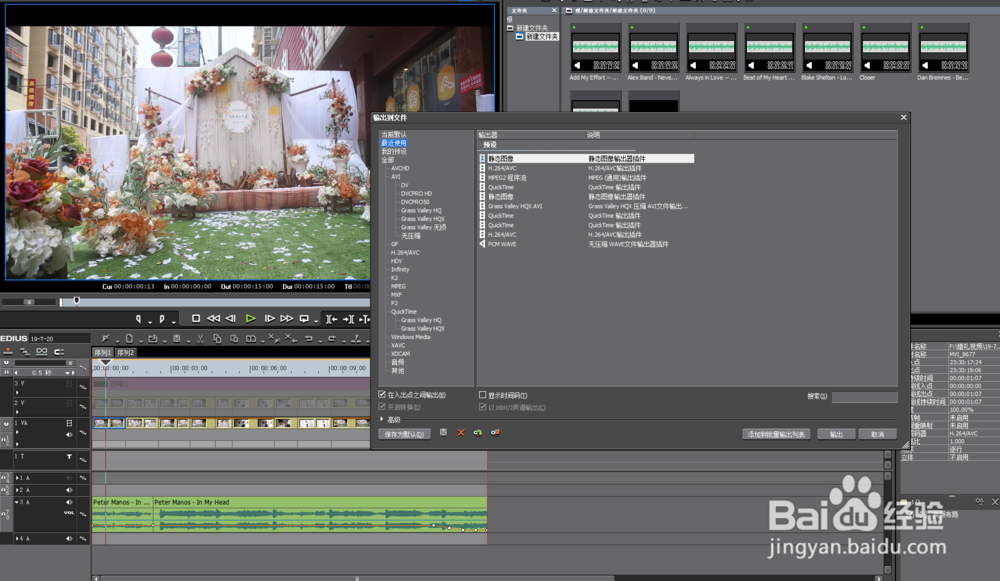The width and height of the screenshot is (1000, 581).
Task: Collapse the 3 A audio track
Action: pyautogui.click(x=17, y=502)
